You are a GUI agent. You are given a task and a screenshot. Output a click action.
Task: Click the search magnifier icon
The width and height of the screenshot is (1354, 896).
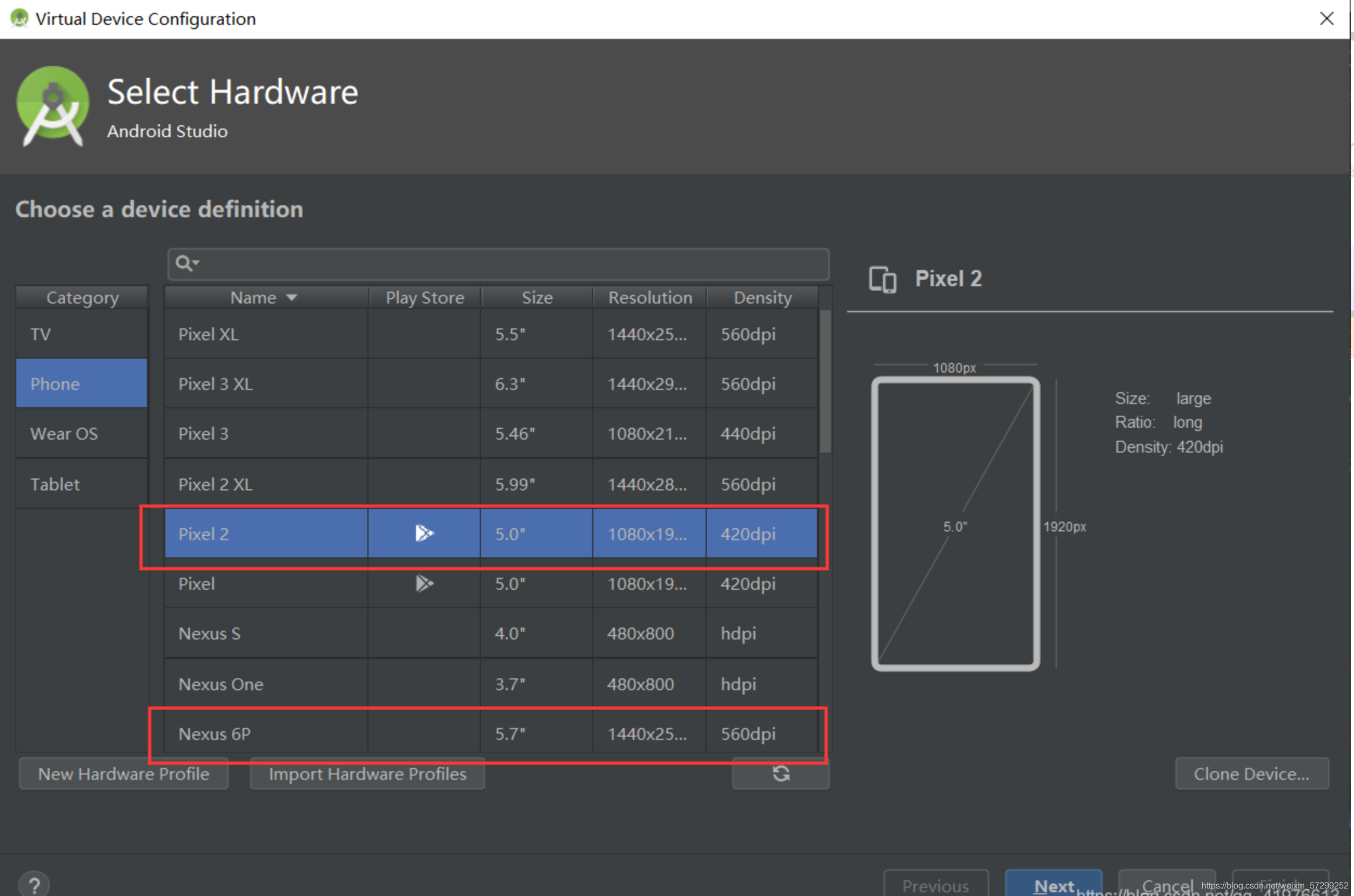coord(186,264)
